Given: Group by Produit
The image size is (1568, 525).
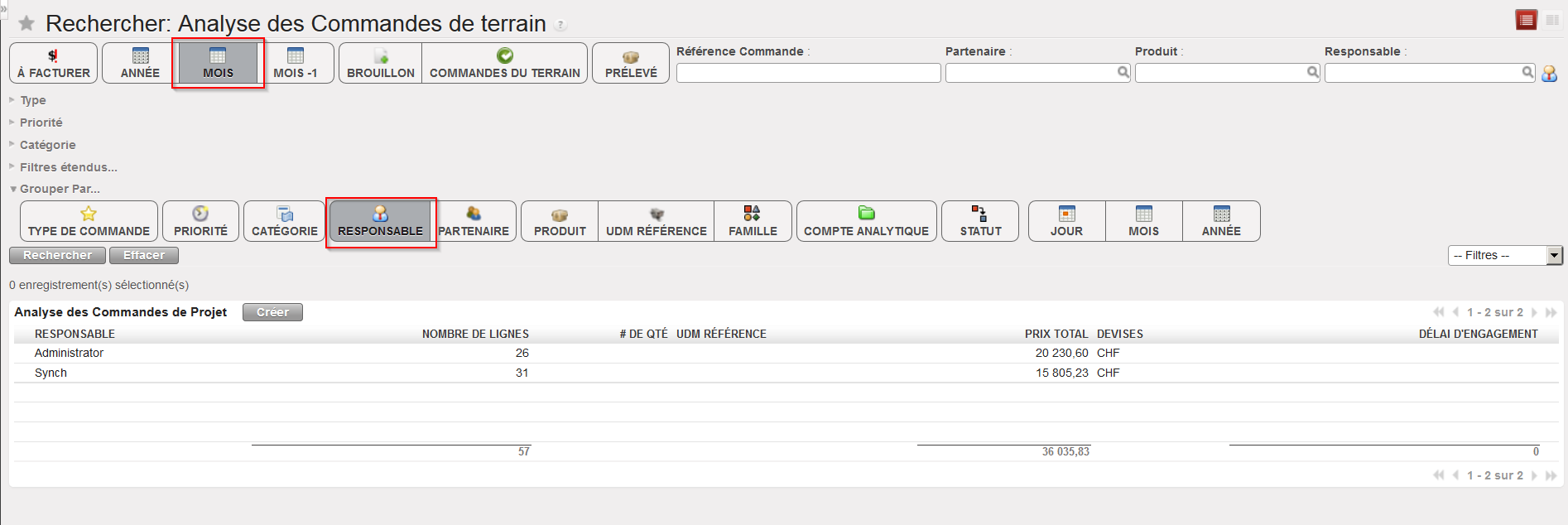Looking at the screenshot, I should tap(560, 221).
